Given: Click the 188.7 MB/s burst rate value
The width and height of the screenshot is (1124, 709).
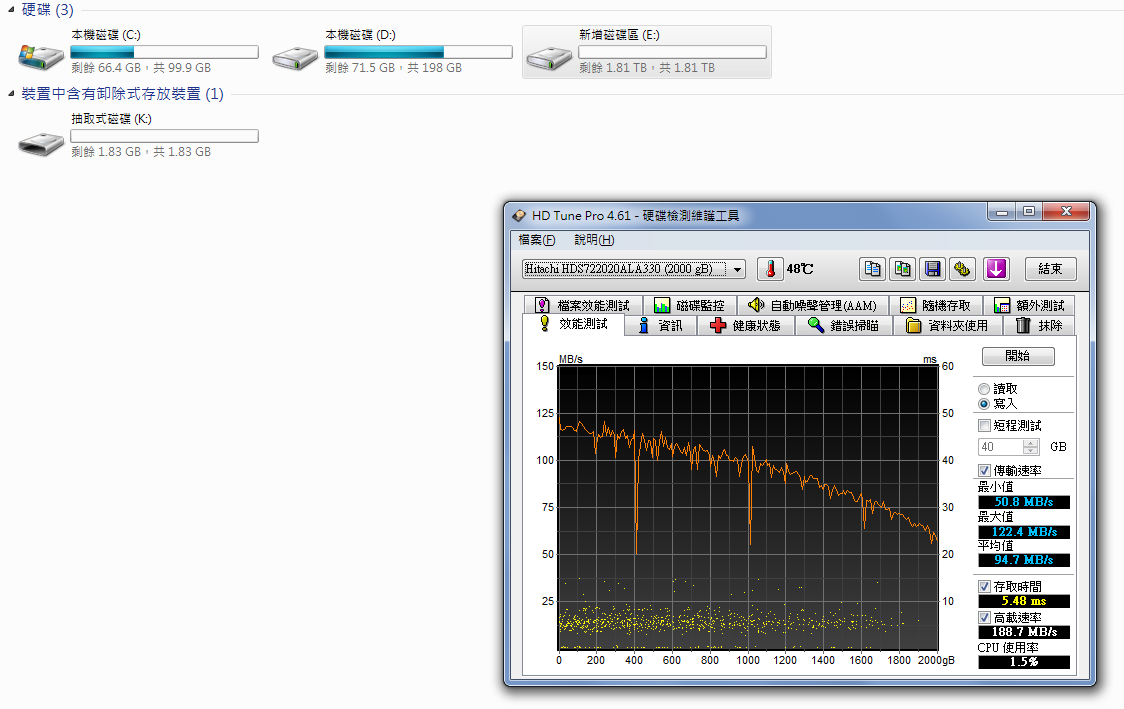Looking at the screenshot, I should click(x=1024, y=632).
